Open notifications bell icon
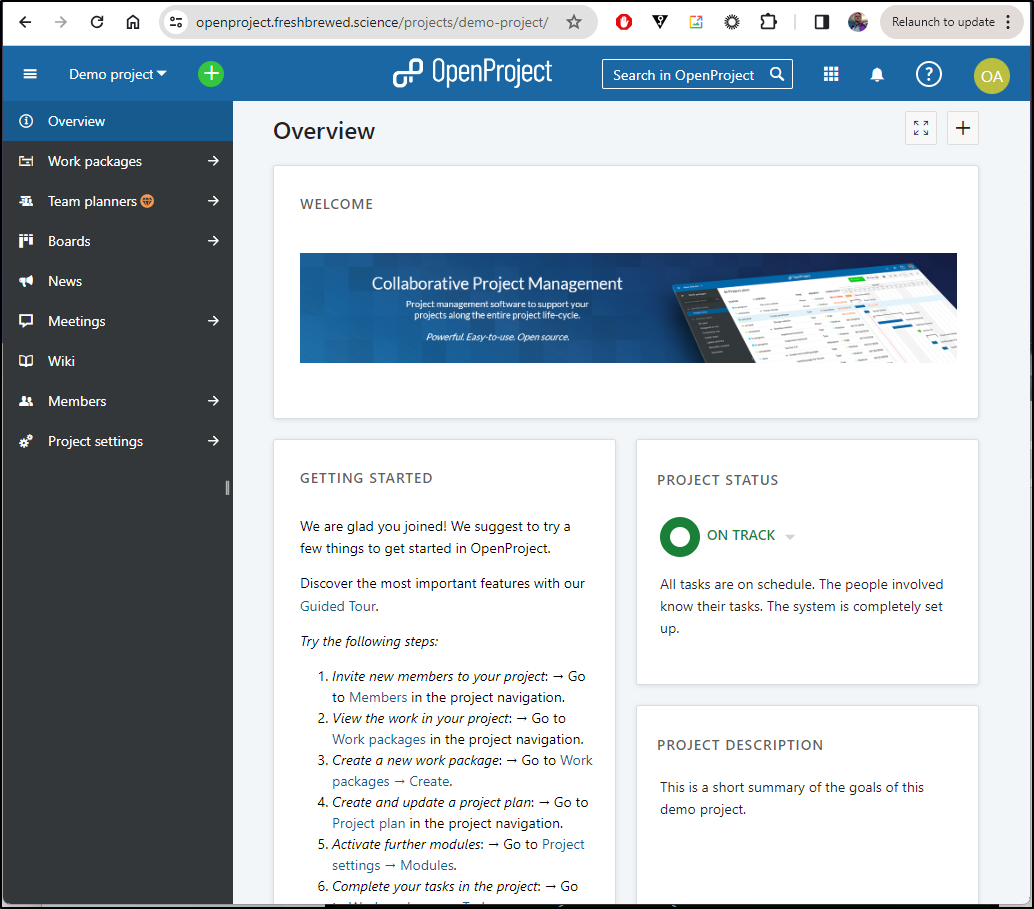 (877, 75)
